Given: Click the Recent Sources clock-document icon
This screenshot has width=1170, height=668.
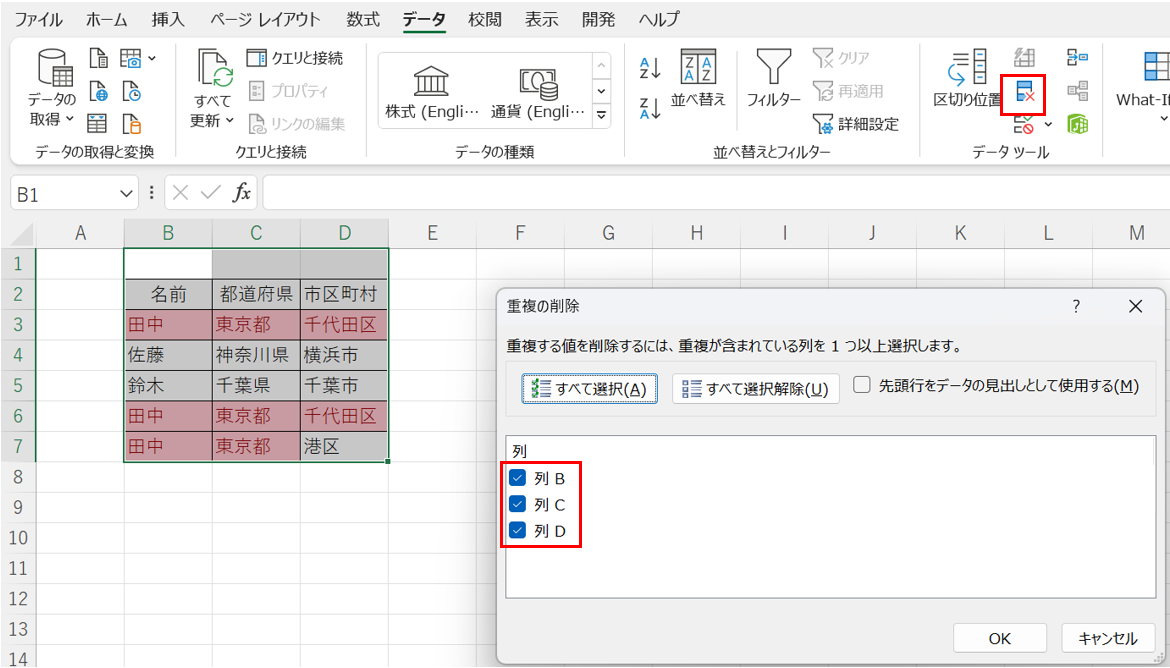Looking at the screenshot, I should tap(131, 91).
